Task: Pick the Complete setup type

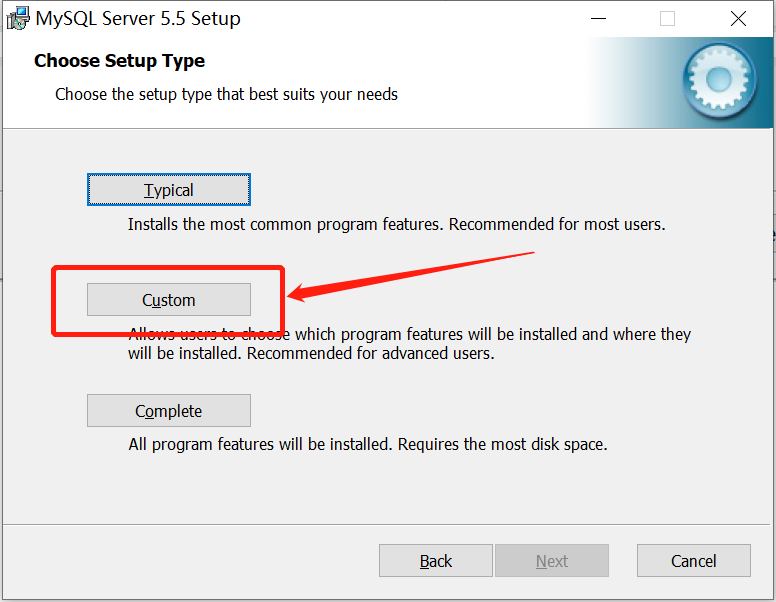Action: 169,411
